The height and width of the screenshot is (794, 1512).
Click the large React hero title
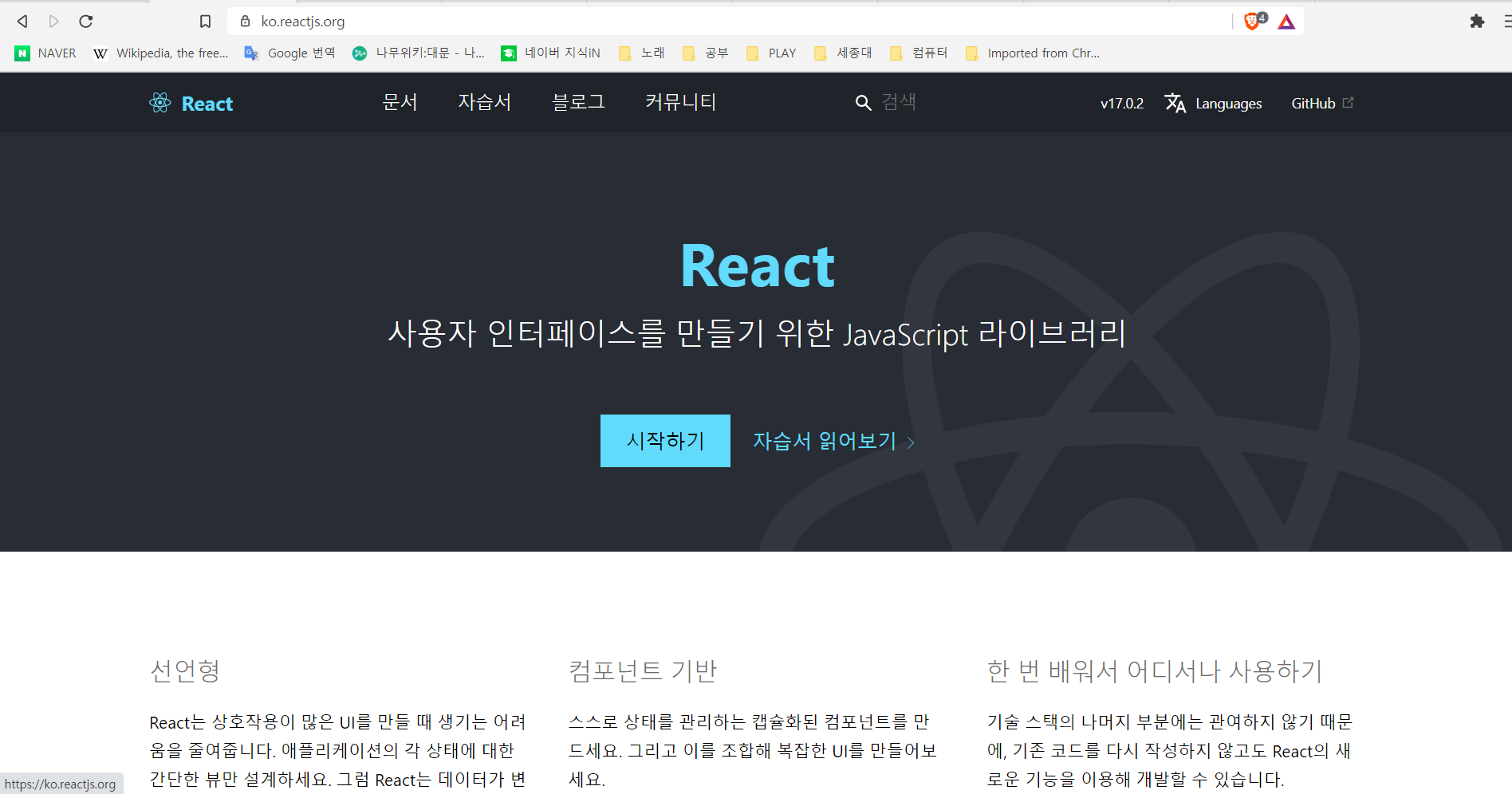(x=757, y=266)
